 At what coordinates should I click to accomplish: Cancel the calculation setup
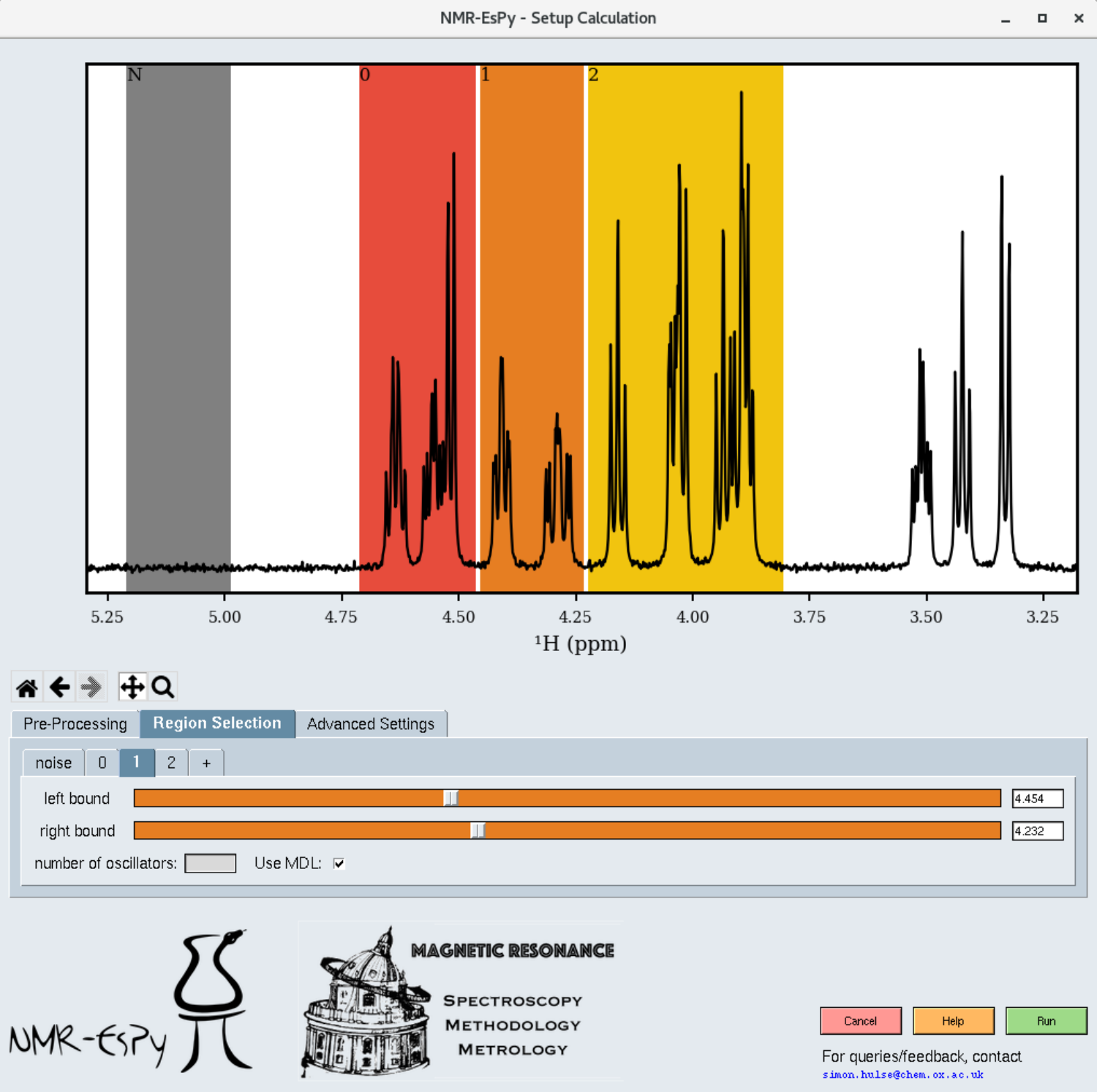click(x=861, y=1021)
